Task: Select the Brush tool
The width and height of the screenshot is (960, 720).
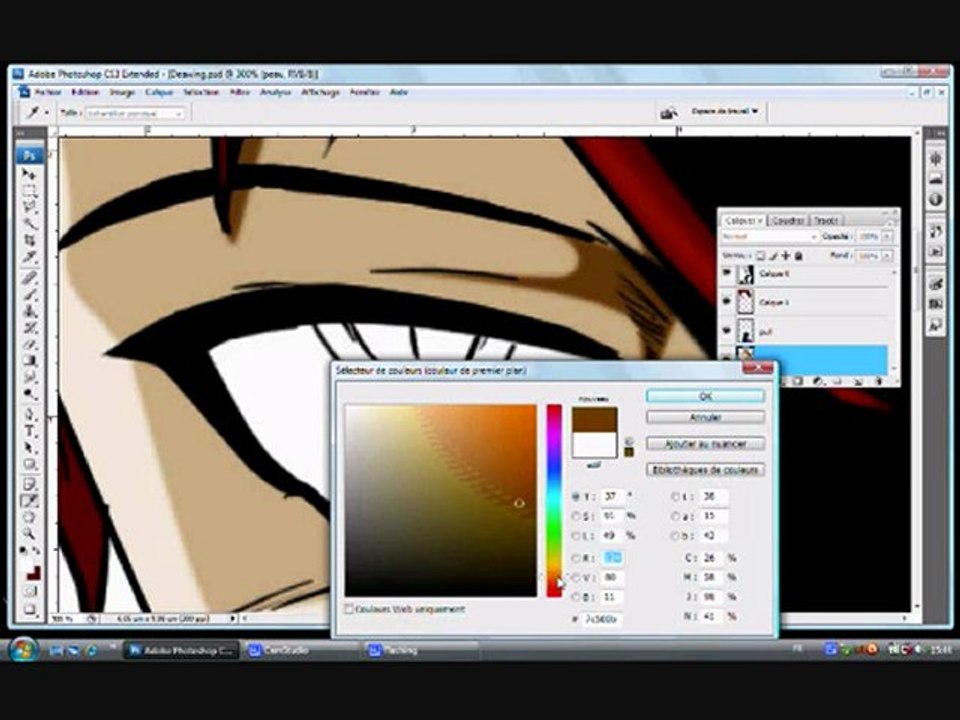Action: coord(29,294)
